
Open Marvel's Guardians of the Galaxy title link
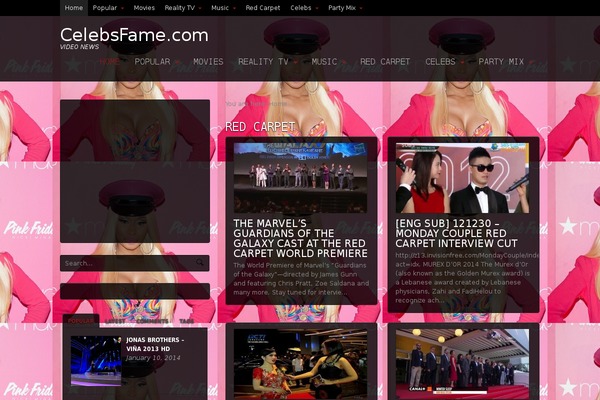pyautogui.click(x=300, y=238)
